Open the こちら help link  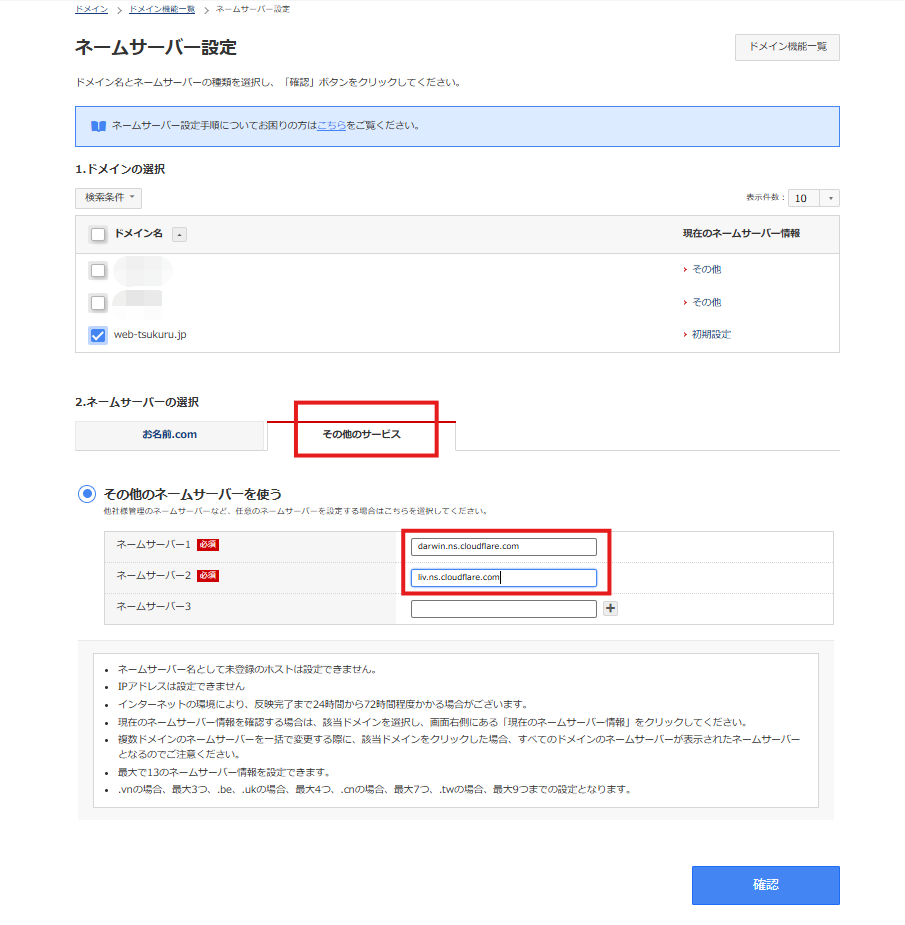pyautogui.click(x=331, y=125)
